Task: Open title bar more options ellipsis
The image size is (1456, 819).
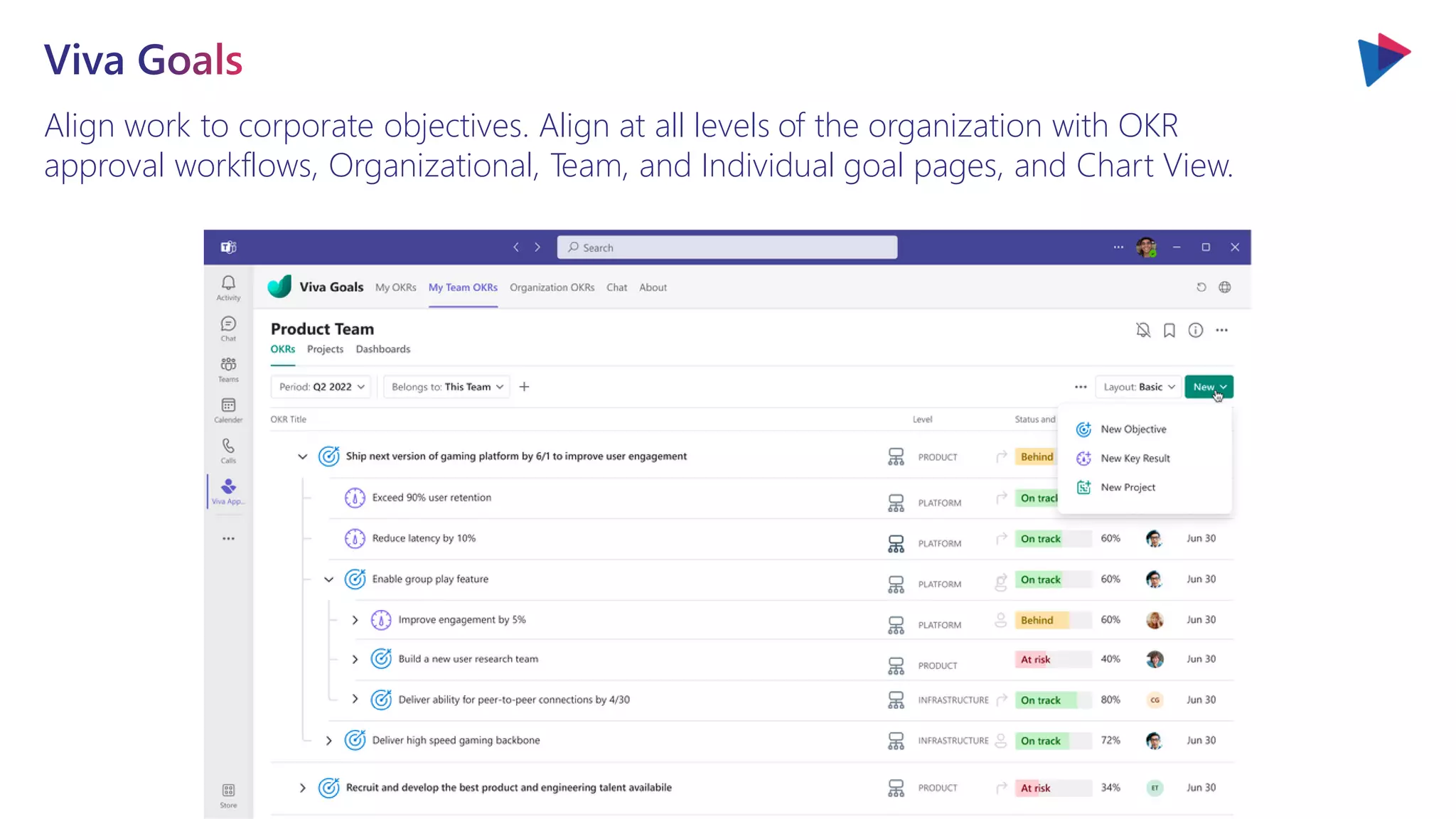Action: (1118, 247)
